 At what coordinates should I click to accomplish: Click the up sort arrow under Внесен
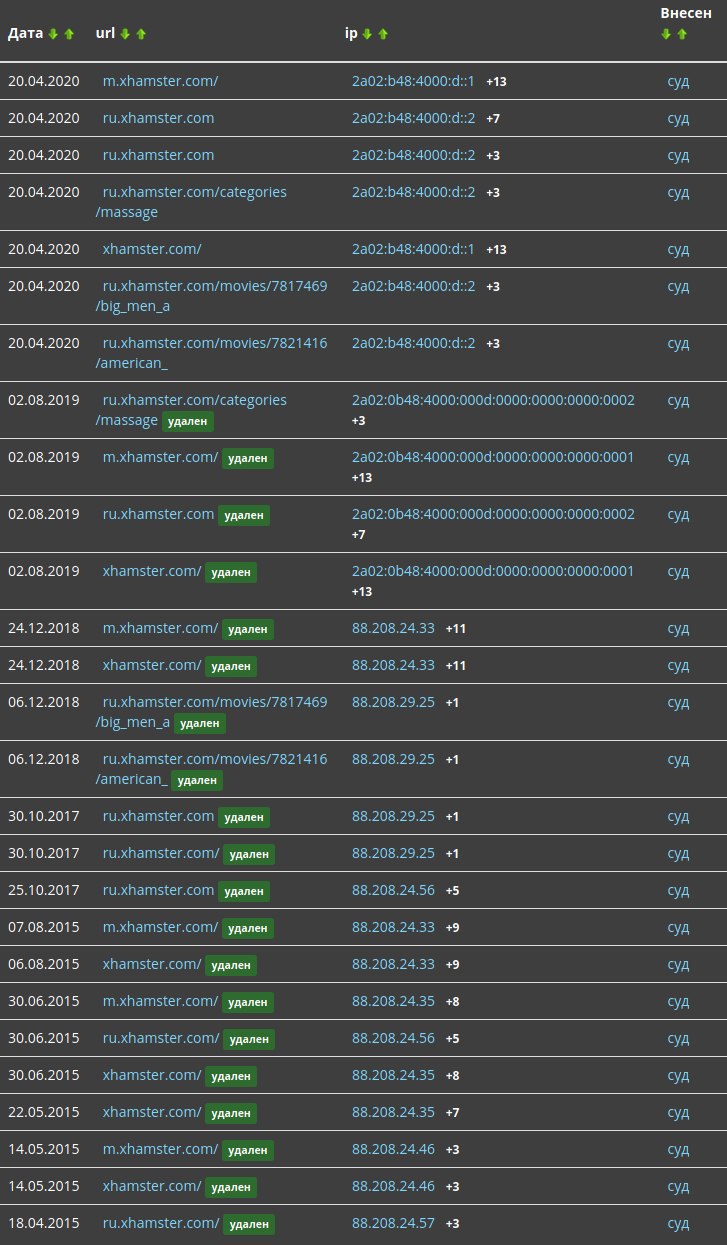[682, 34]
